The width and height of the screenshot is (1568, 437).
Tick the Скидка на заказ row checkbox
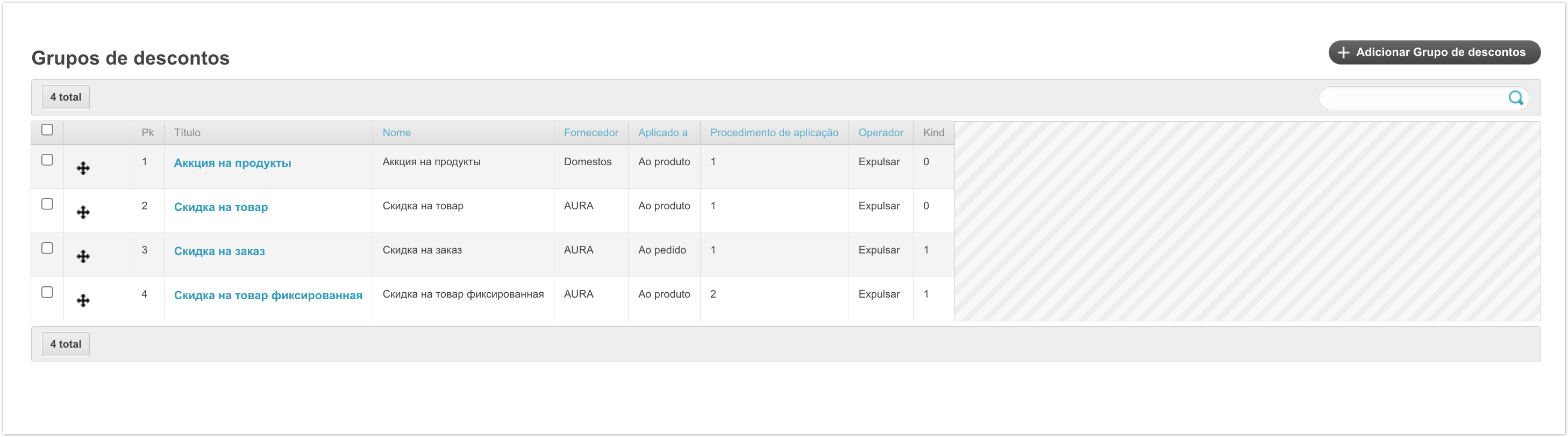click(47, 248)
